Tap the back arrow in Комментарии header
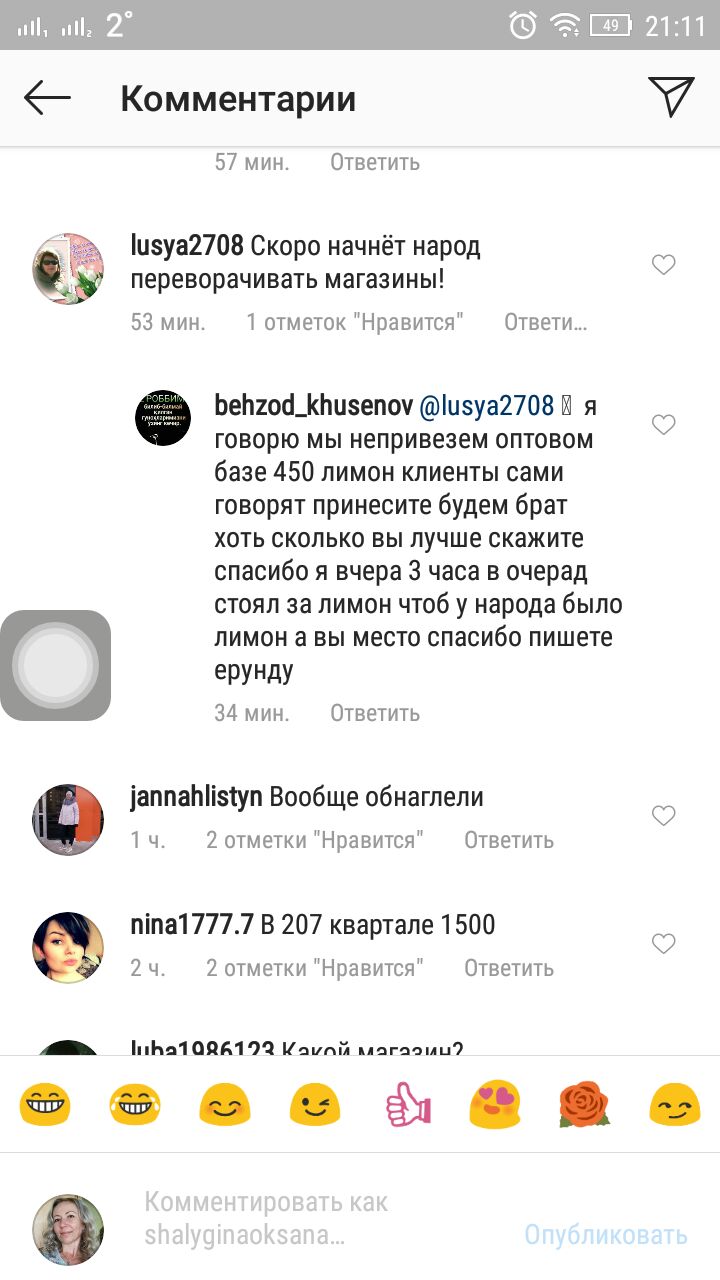 pos(48,98)
